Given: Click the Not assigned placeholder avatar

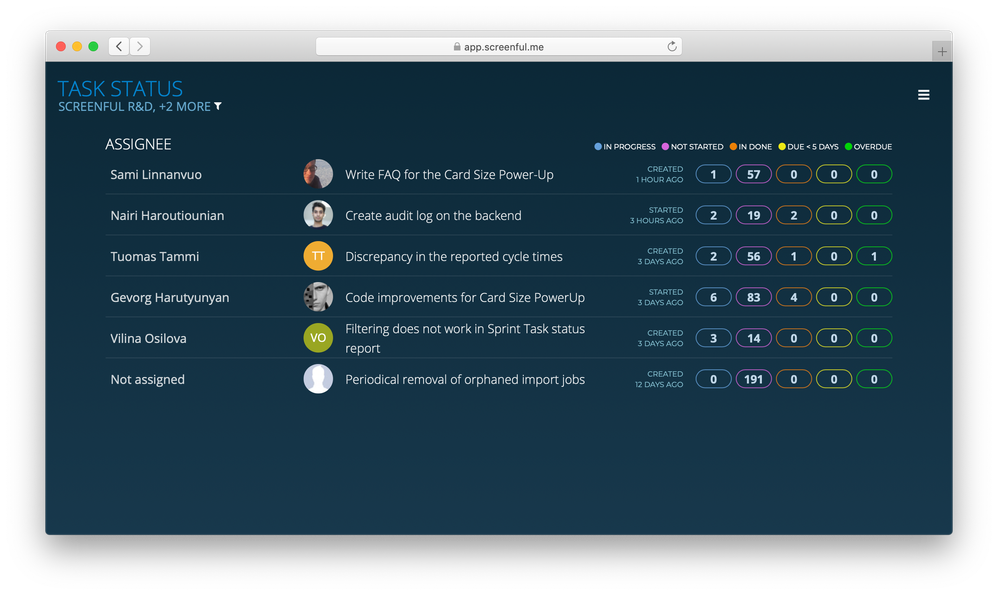Looking at the screenshot, I should [318, 379].
